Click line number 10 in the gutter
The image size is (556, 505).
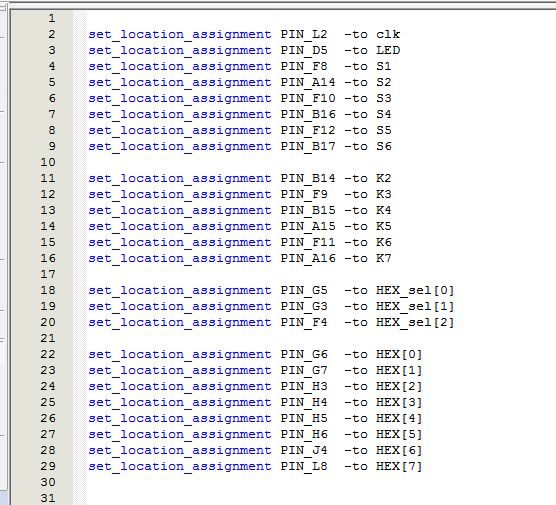[x=48, y=162]
